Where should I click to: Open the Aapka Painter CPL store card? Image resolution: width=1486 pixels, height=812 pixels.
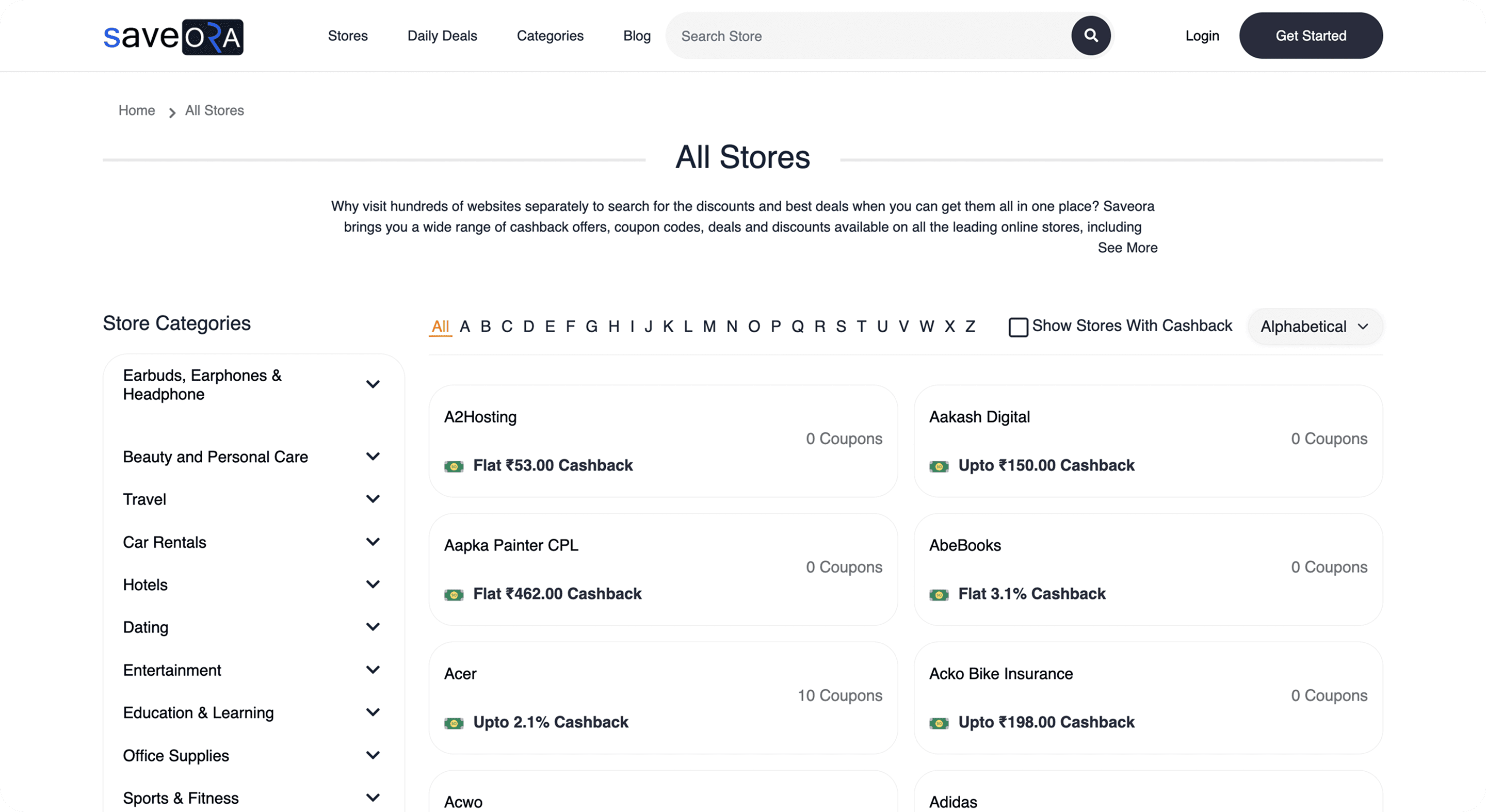[662, 569]
